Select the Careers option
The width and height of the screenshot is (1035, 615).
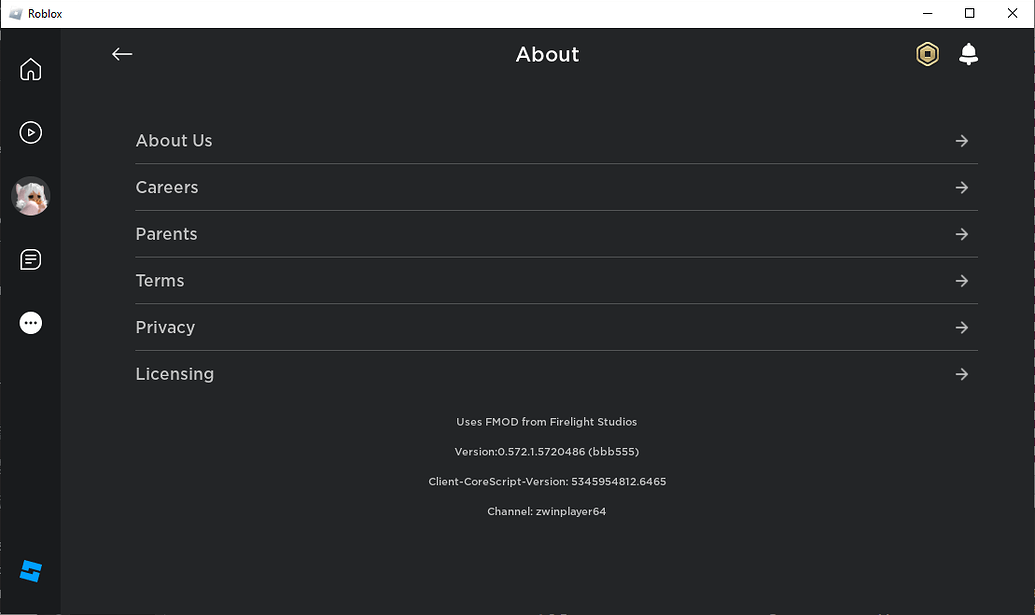166,187
